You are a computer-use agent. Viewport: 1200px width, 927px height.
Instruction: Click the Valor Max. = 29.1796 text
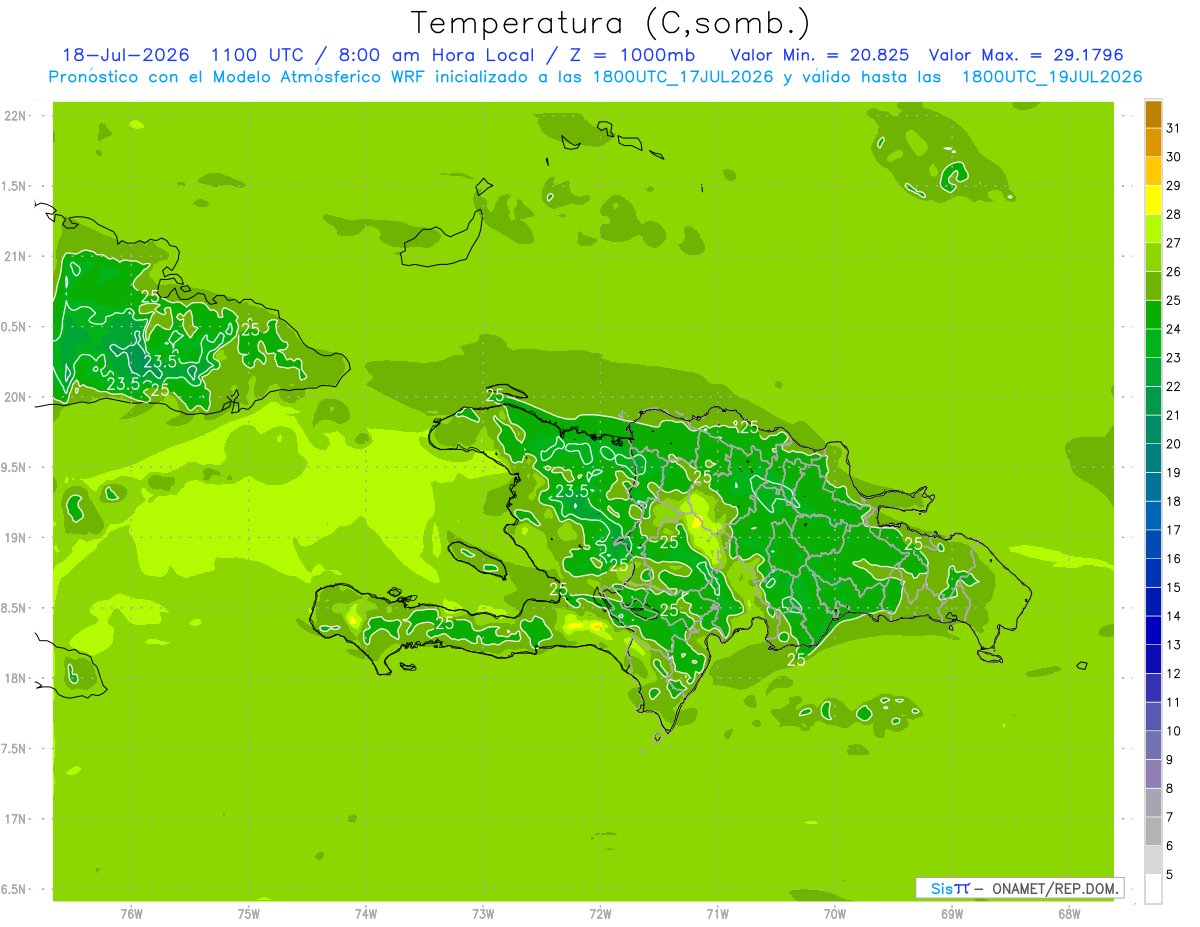[x=1033, y=54]
